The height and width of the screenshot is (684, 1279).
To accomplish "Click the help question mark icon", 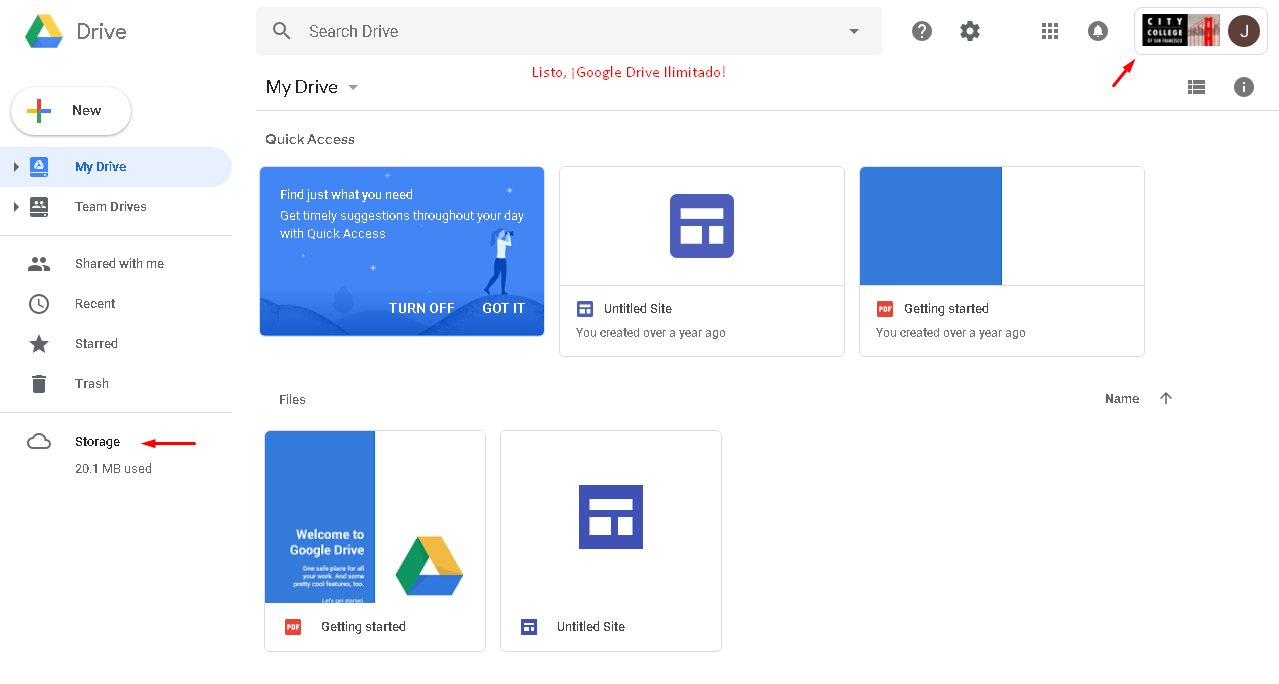I will 921,31.
